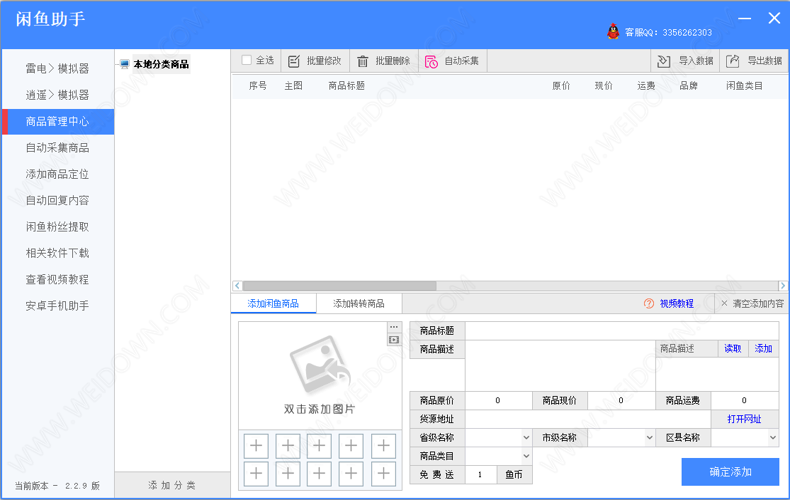Minimize the 闲鱼助手 window
Viewport: 790px width, 500px height.
point(745,19)
